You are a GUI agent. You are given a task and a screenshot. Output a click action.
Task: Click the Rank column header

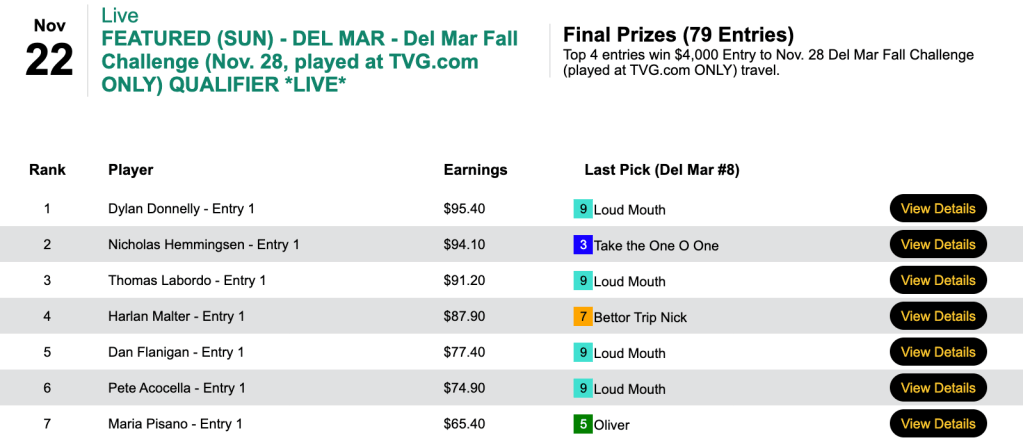(47, 170)
